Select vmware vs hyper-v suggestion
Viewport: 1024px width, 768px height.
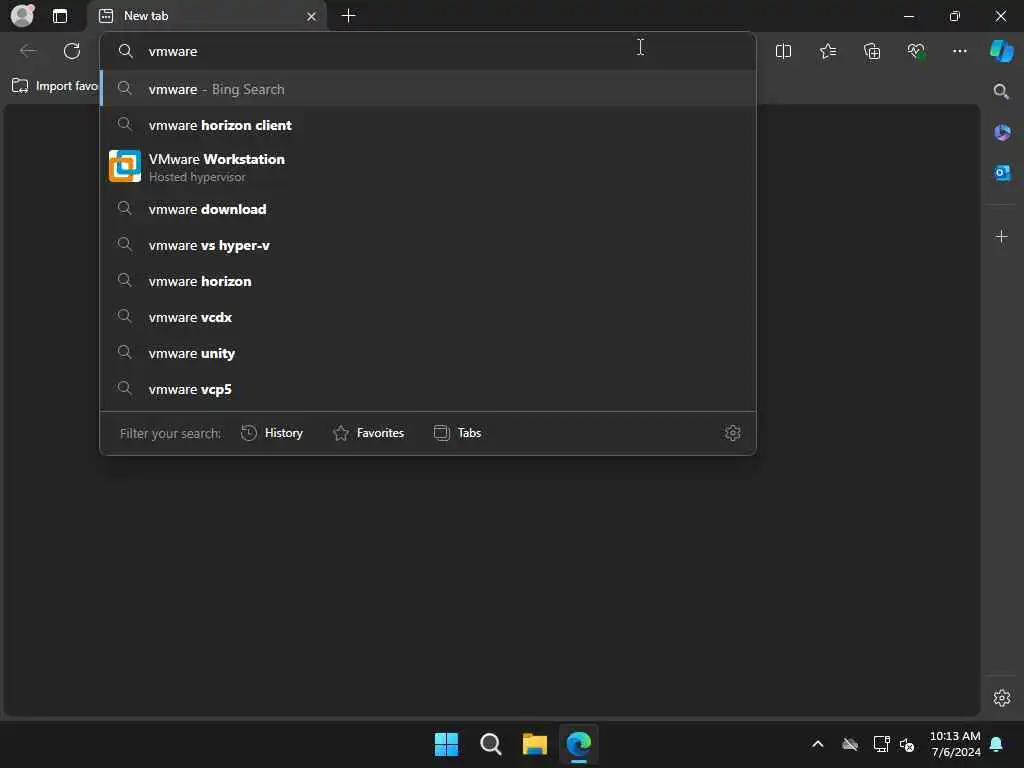[x=428, y=245]
